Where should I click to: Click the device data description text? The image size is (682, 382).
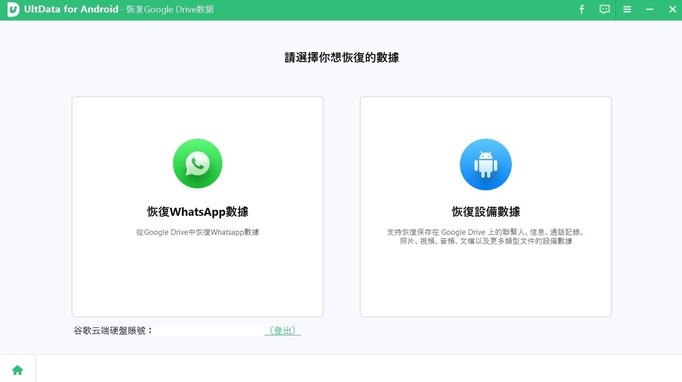[x=485, y=237]
